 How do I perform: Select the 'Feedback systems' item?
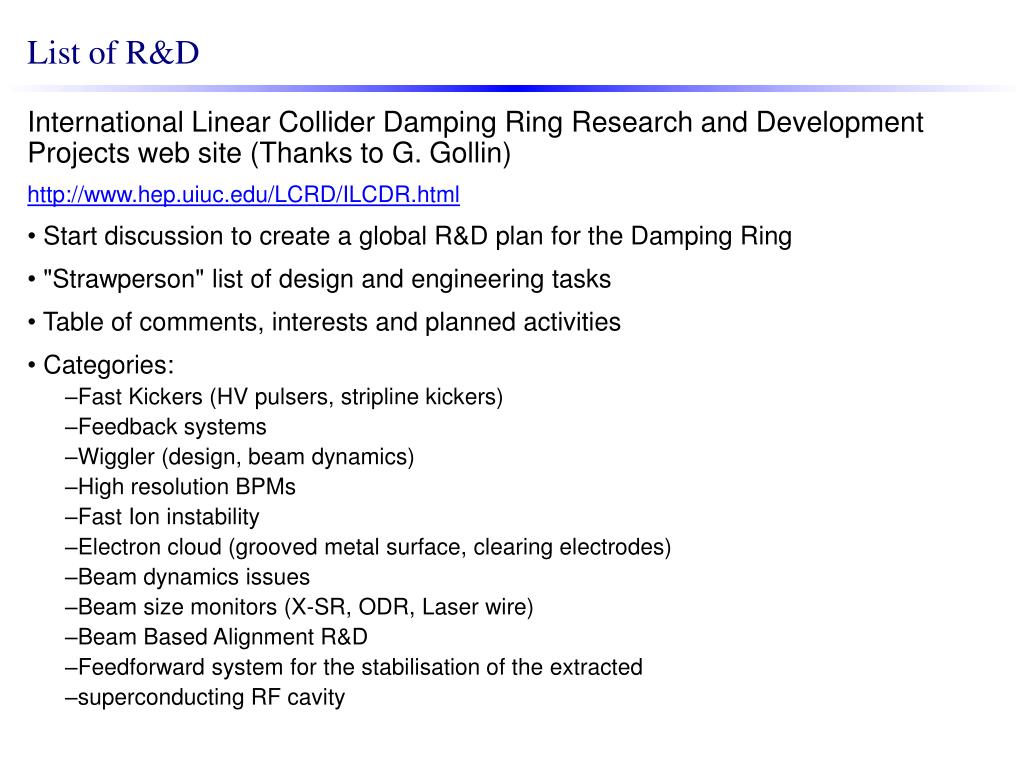click(166, 427)
